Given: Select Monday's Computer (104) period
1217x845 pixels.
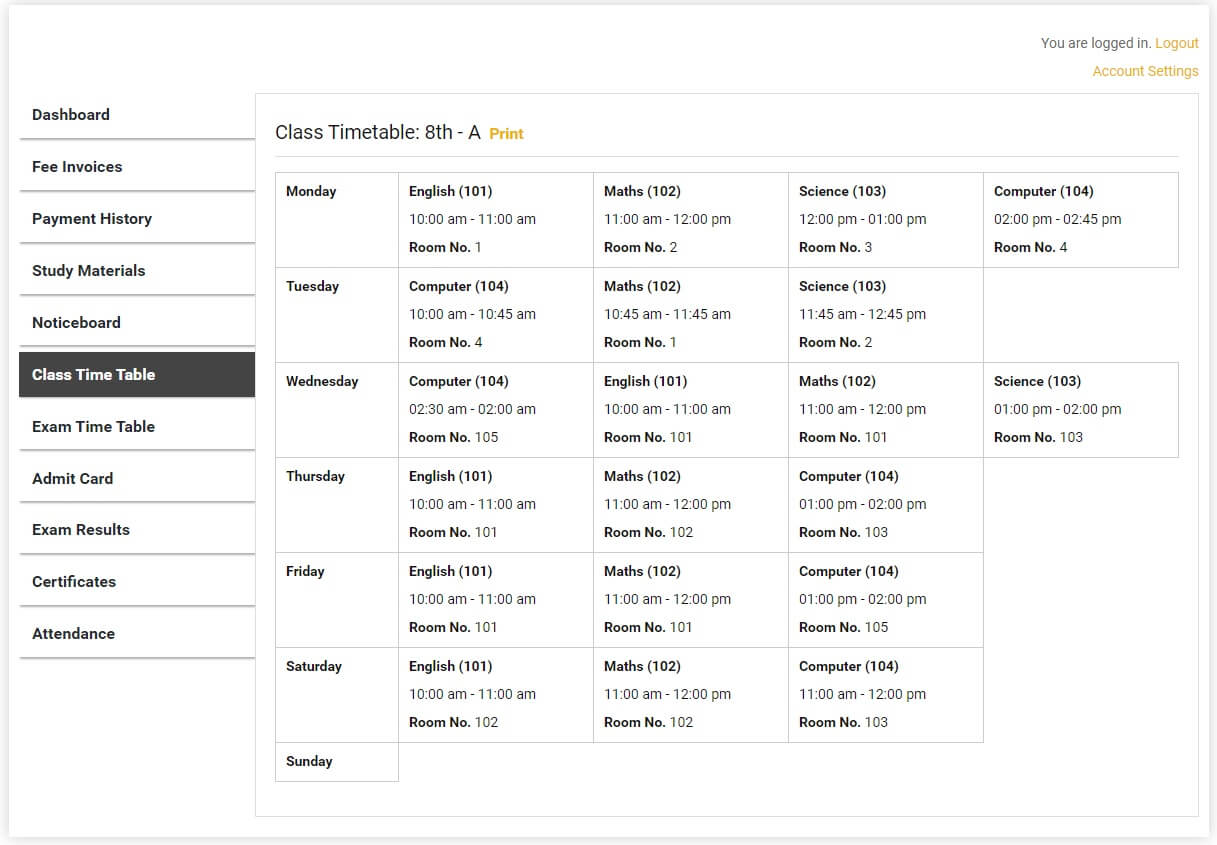Looking at the screenshot, I should (1080, 220).
